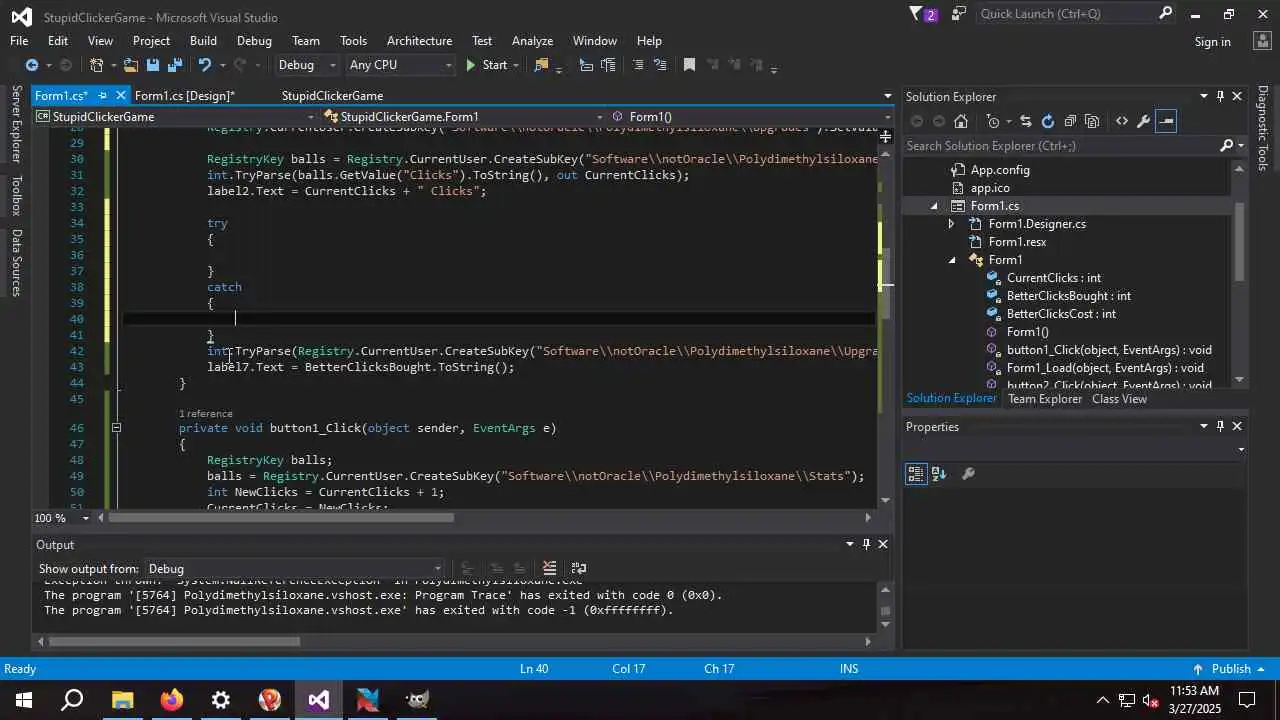Collapse the button1_Click method outline

point(116,428)
